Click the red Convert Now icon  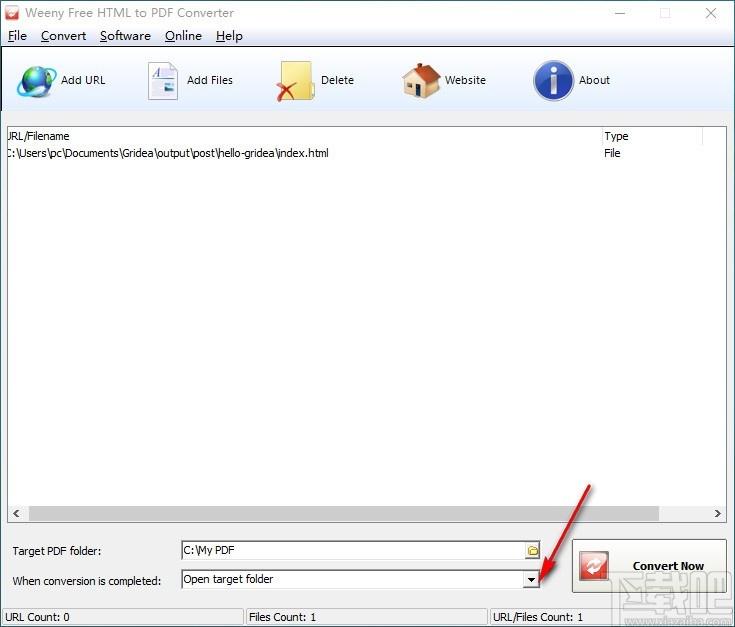593,566
